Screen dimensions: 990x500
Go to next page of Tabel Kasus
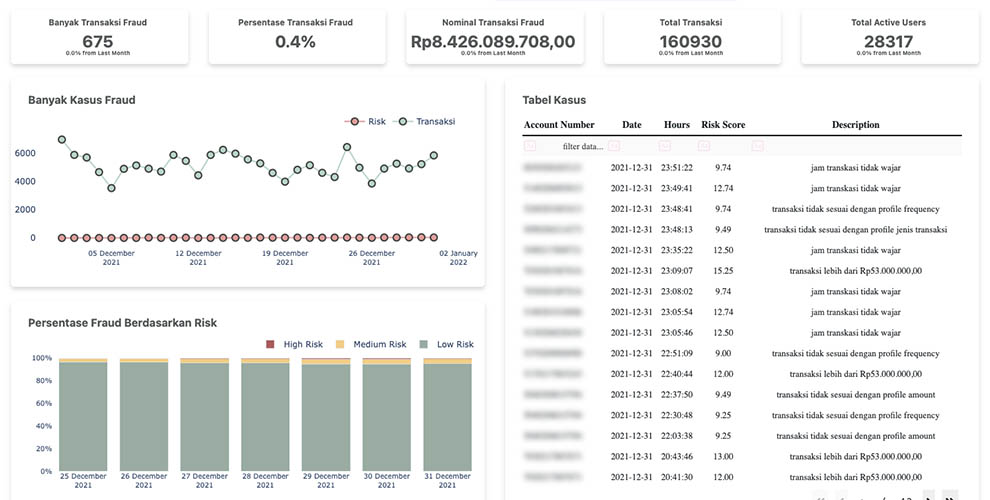click(x=930, y=497)
